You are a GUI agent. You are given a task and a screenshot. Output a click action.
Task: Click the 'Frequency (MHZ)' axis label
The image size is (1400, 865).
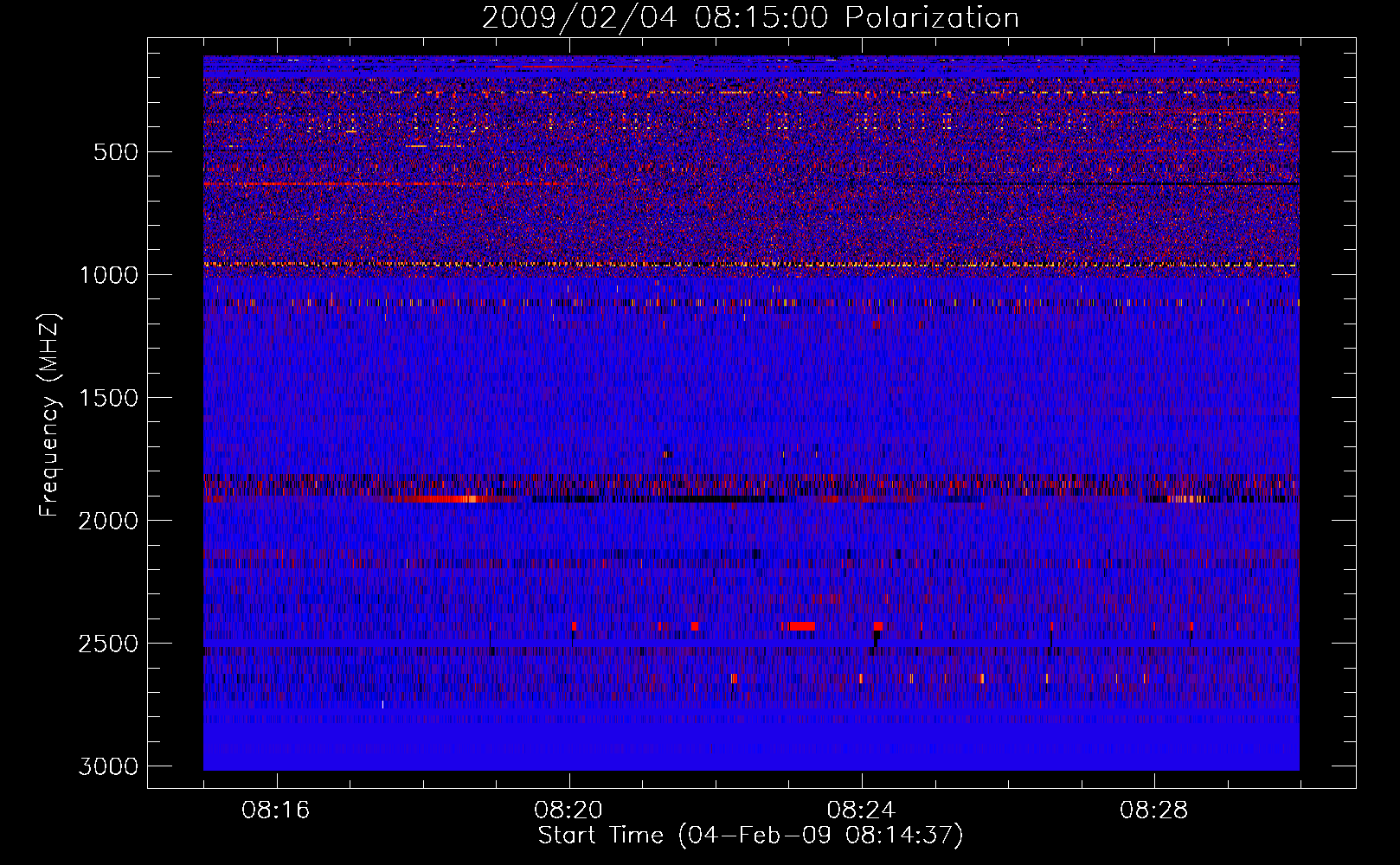(49, 415)
